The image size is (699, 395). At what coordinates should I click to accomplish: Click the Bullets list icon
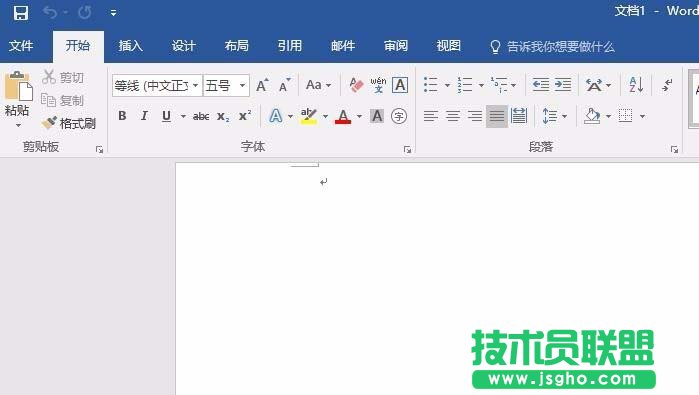point(431,85)
